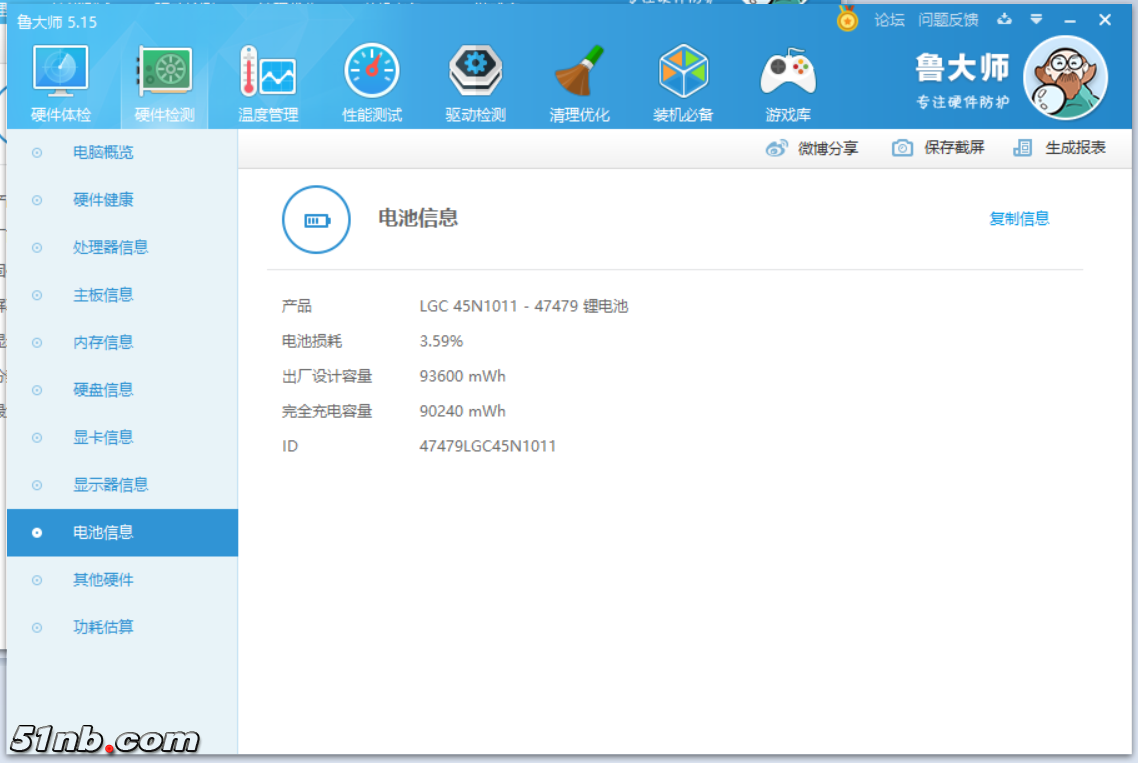Image resolution: width=1138 pixels, height=763 pixels.
Task: Go to 显卡信息 in the sidebar
Action: (103, 437)
